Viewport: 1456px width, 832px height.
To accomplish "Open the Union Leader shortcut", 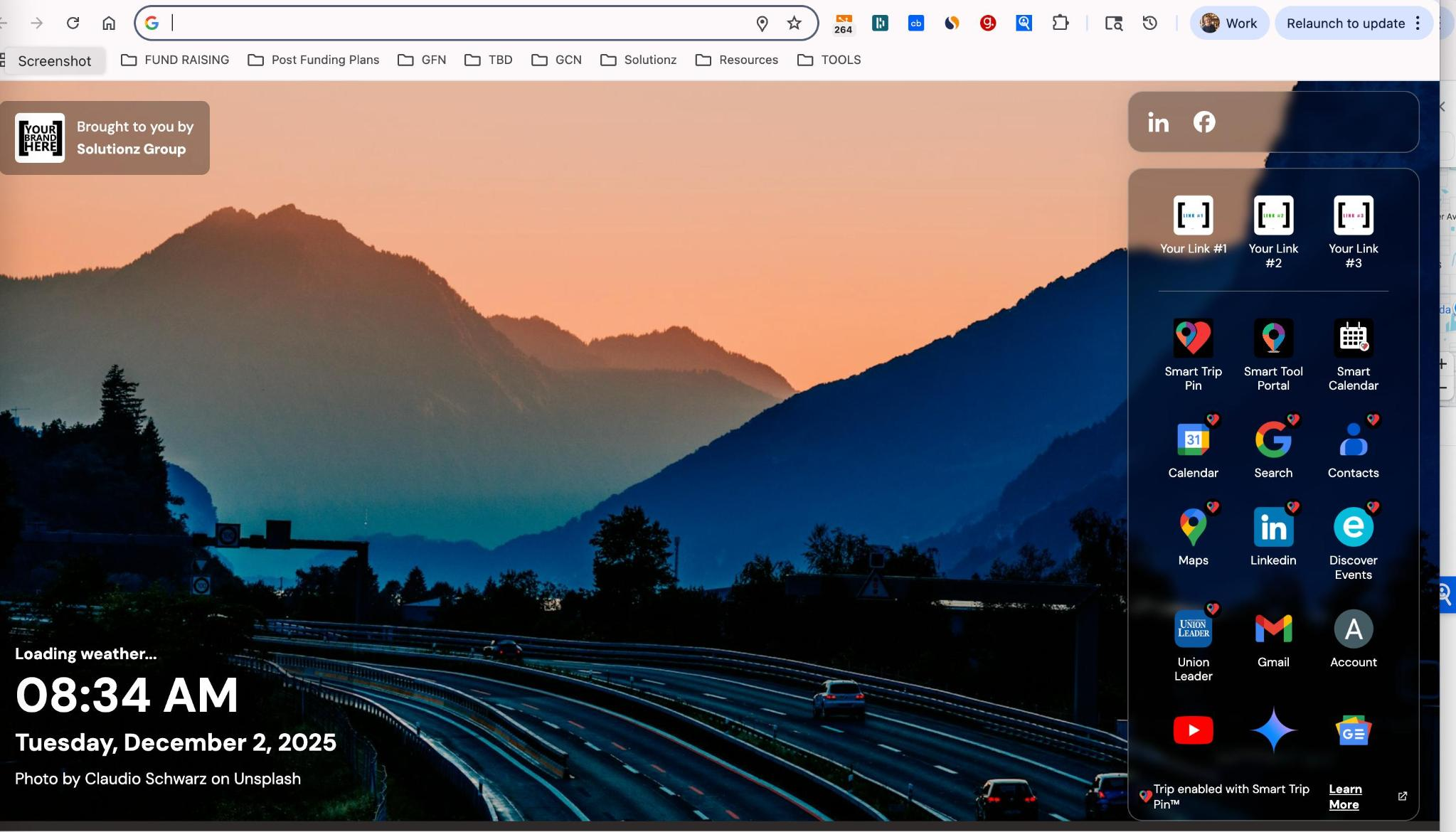I will click(1193, 629).
